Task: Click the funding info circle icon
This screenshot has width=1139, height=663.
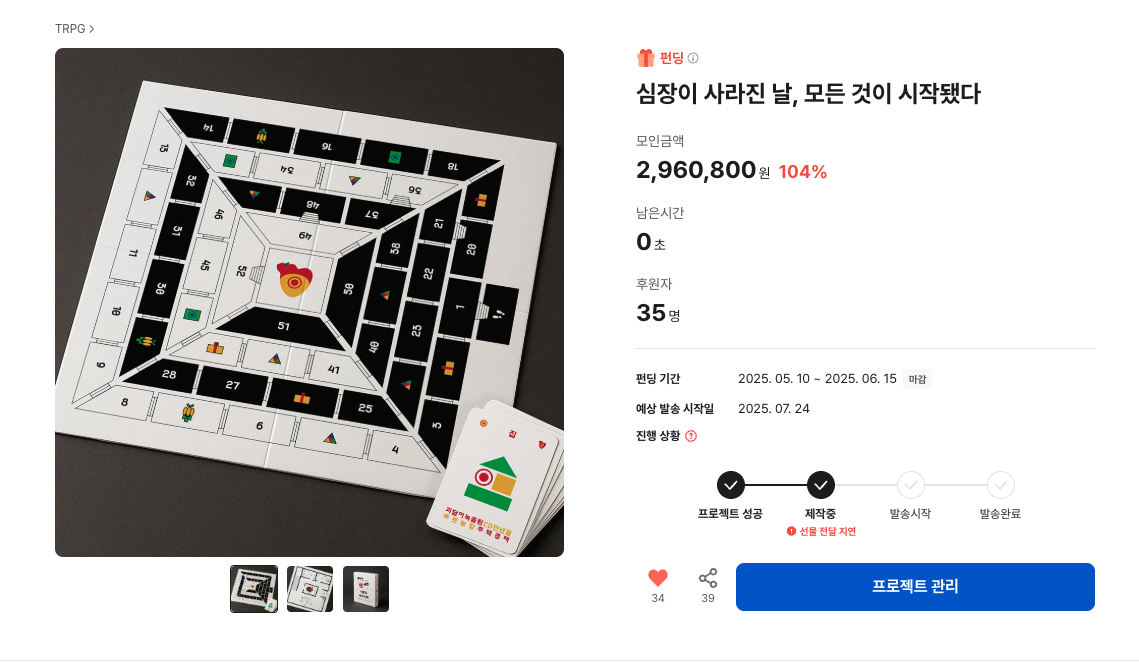Action: click(693, 58)
